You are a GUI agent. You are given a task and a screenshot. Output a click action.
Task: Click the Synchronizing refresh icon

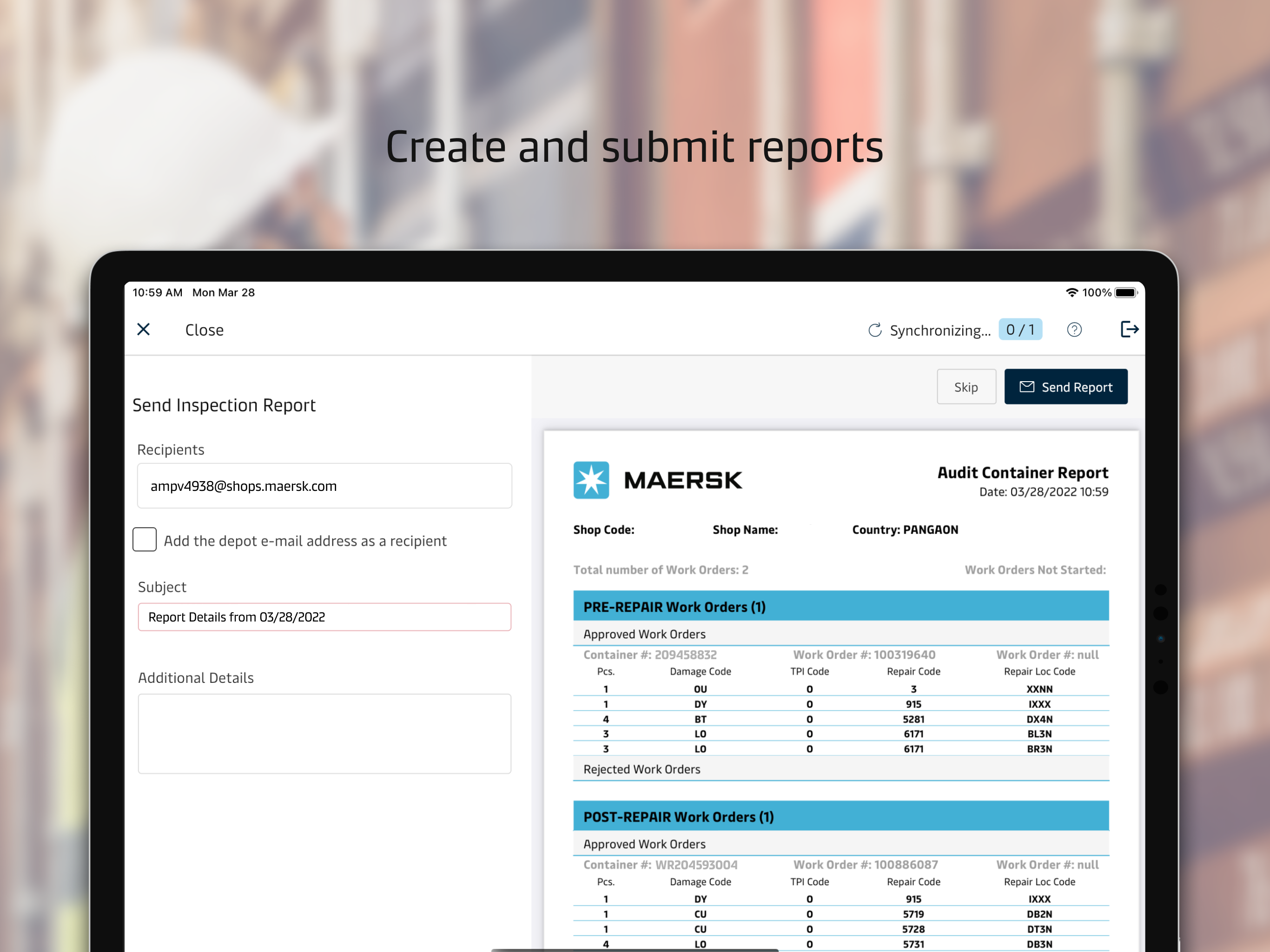coord(875,330)
